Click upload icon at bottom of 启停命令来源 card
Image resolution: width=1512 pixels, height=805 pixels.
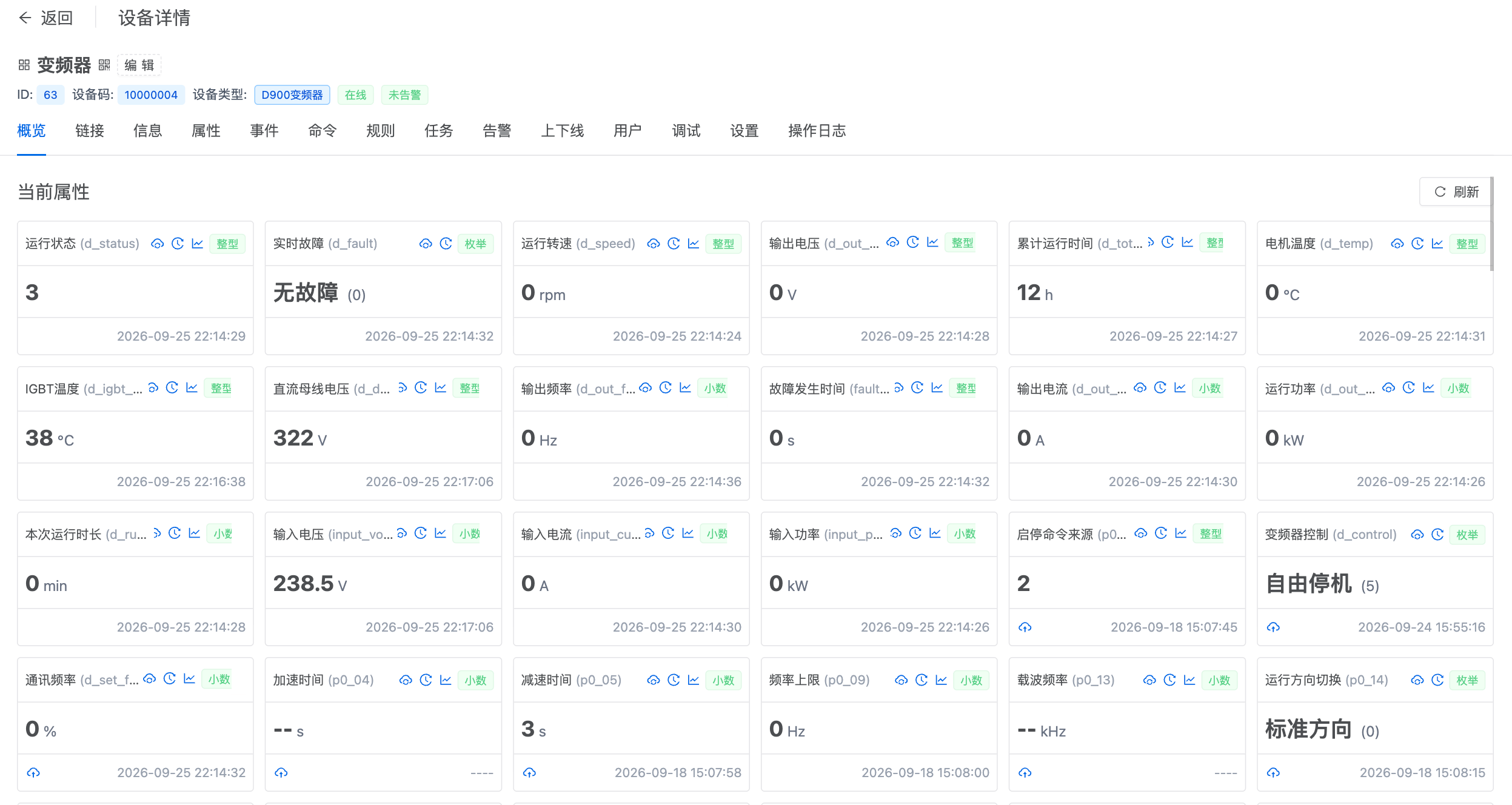click(1025, 627)
